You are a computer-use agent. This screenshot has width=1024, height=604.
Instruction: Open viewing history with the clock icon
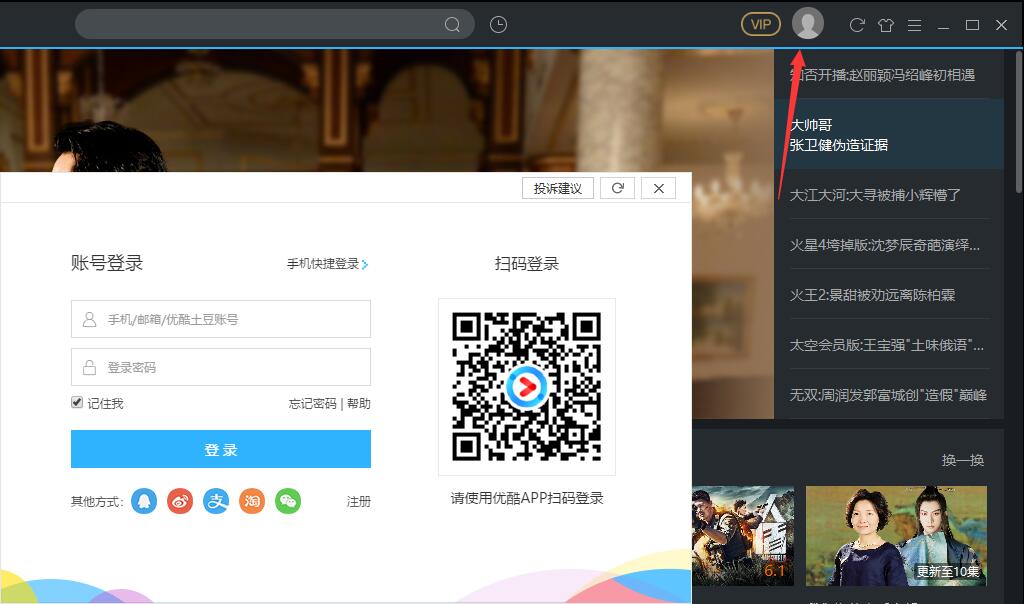[497, 23]
